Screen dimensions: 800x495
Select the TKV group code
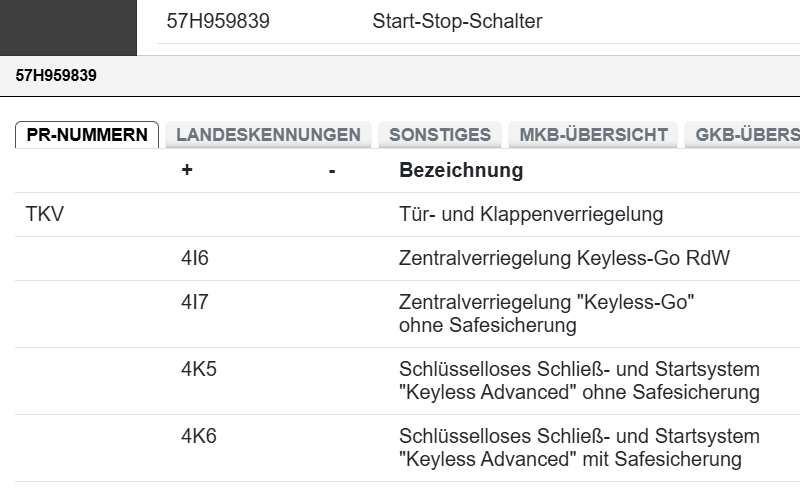(44, 214)
